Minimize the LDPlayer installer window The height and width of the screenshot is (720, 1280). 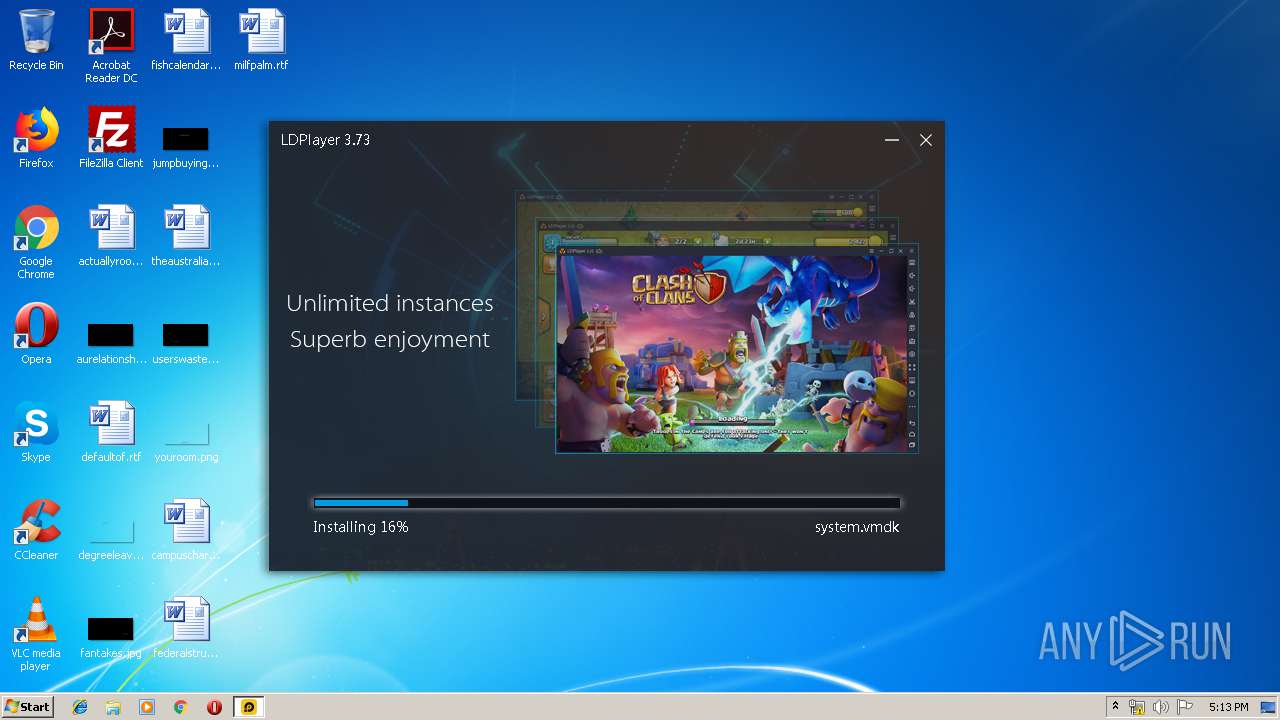892,140
